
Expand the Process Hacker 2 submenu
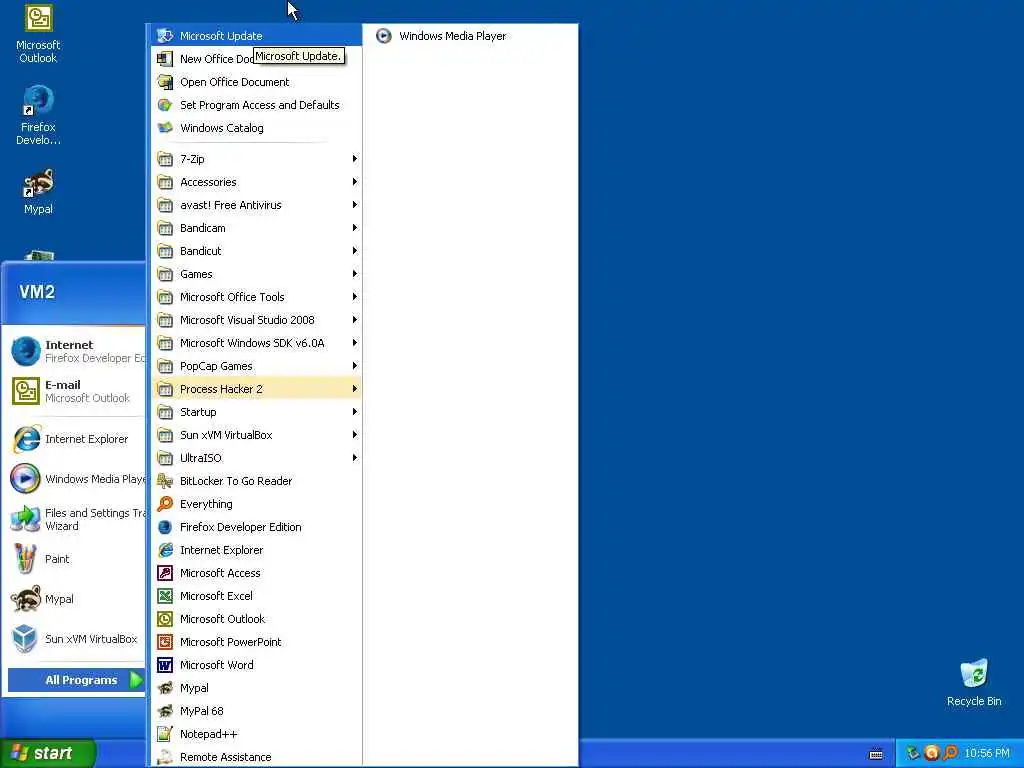(257, 389)
